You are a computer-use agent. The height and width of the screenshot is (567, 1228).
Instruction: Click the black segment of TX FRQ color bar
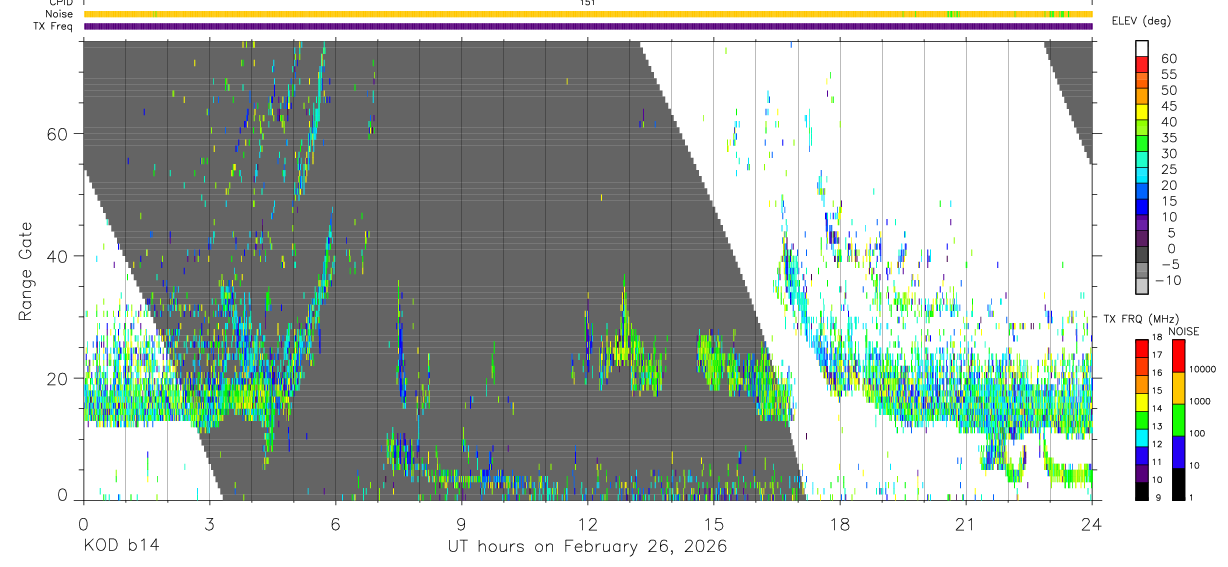[x=1142, y=491]
